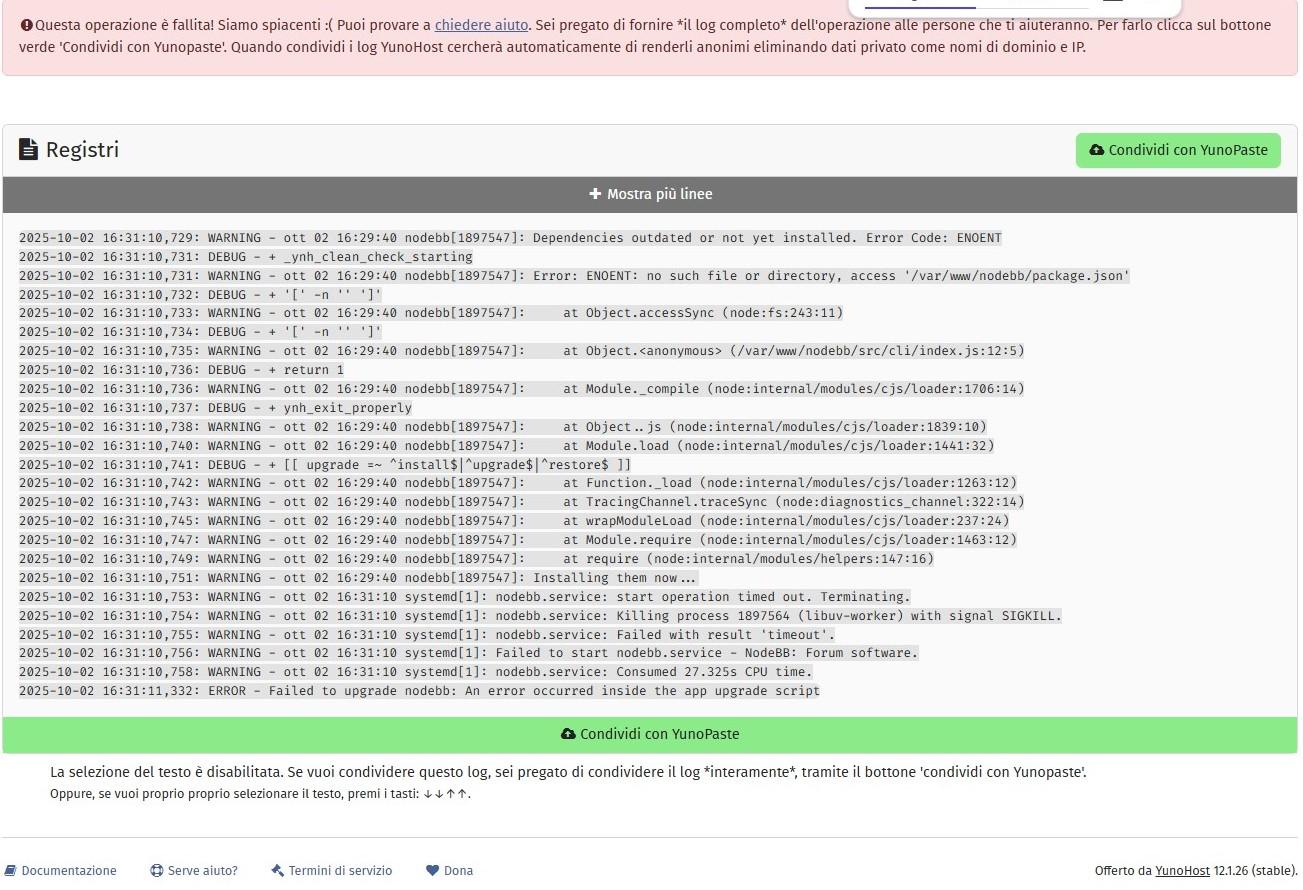Expand log with Mostra più linee
The width and height of the screenshot is (1303, 890).
[650, 194]
